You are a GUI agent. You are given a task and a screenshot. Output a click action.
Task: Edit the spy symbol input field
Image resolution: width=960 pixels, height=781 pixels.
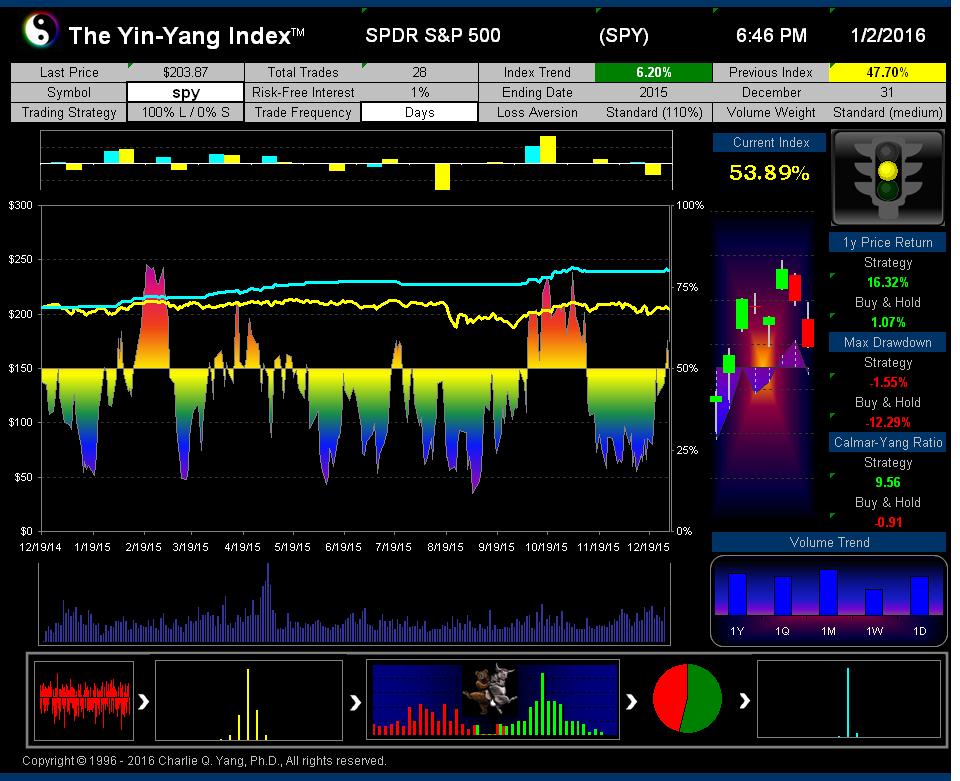[186, 92]
